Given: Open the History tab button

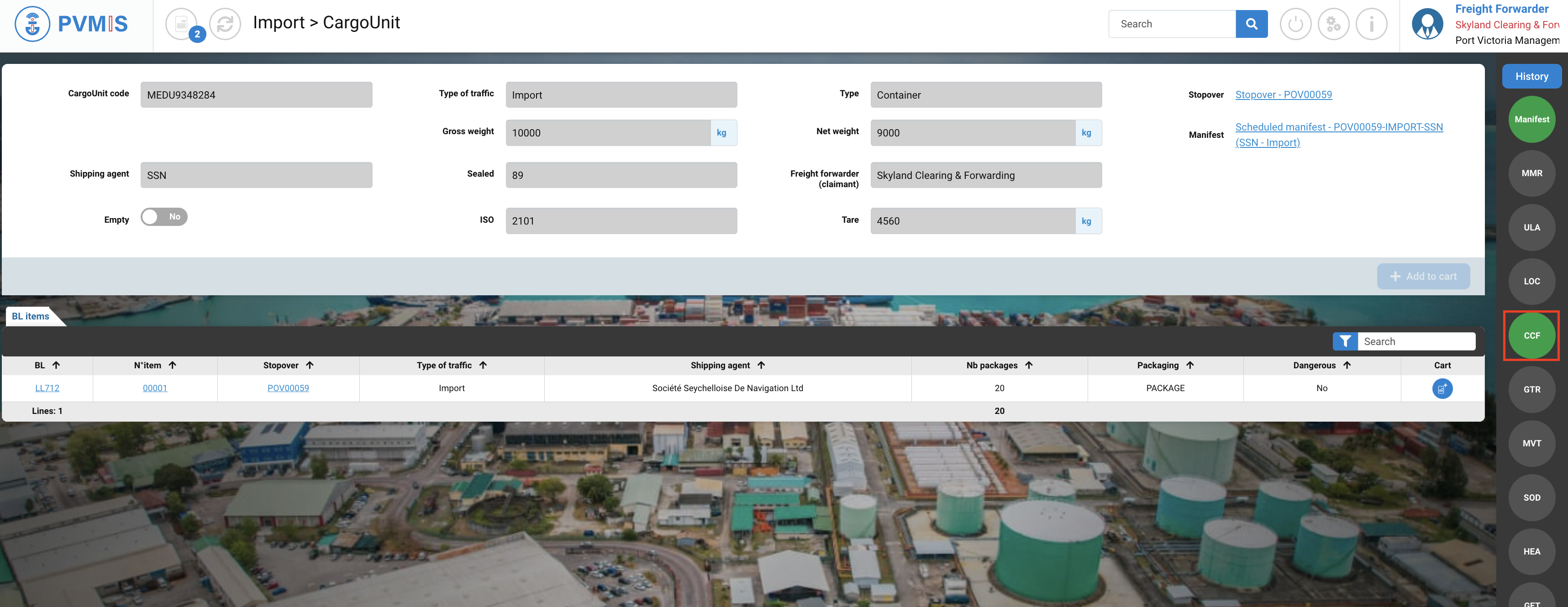Looking at the screenshot, I should pyautogui.click(x=1531, y=77).
